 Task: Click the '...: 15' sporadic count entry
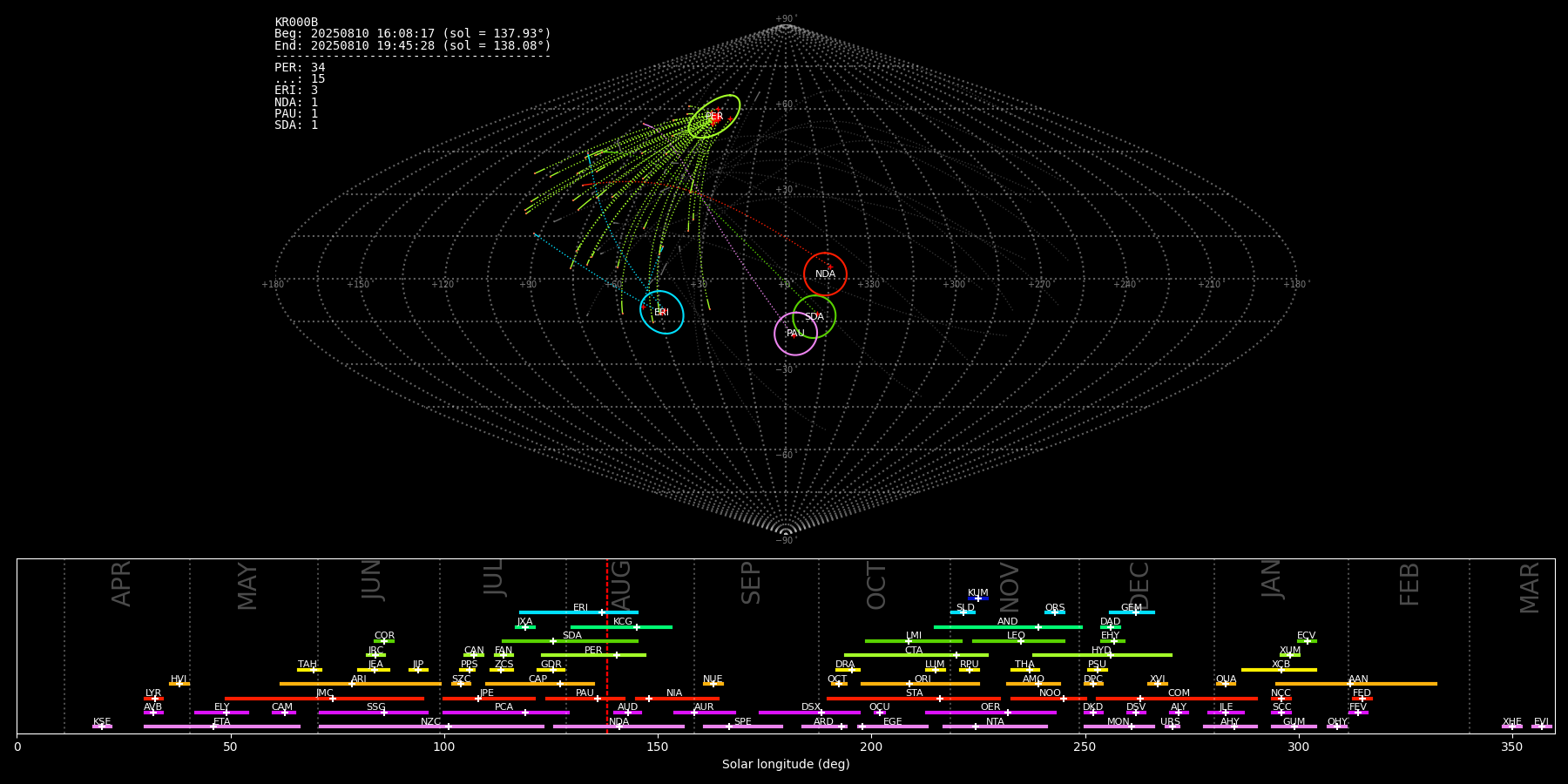point(300,79)
